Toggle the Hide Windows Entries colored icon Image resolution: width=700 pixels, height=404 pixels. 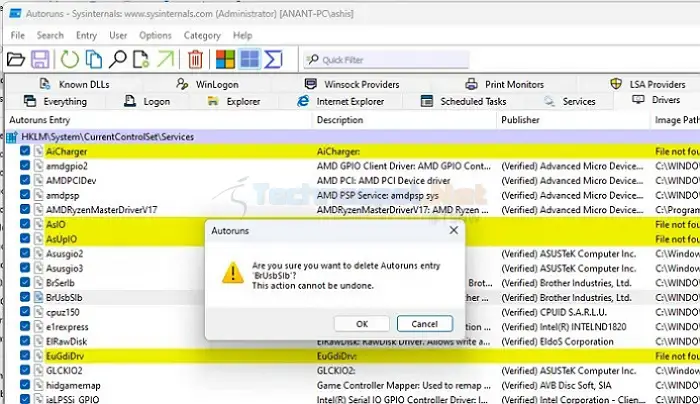225,59
